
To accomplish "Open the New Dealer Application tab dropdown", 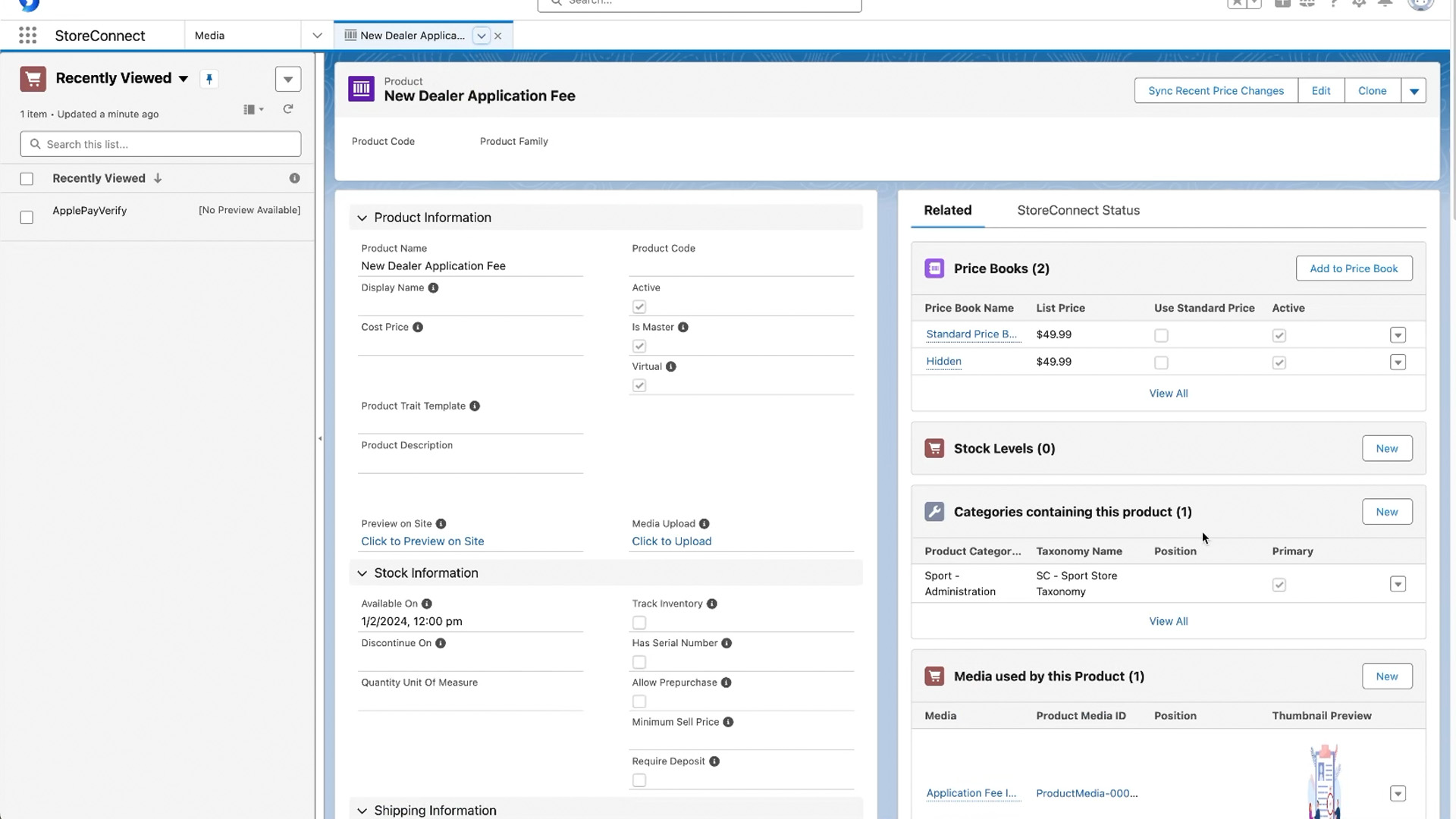I will coord(481,36).
